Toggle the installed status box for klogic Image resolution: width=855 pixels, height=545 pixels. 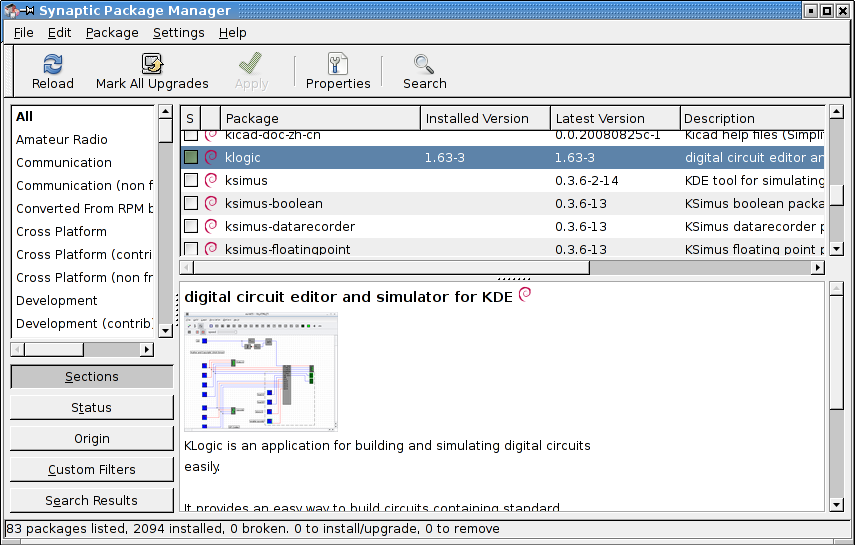[x=191, y=157]
